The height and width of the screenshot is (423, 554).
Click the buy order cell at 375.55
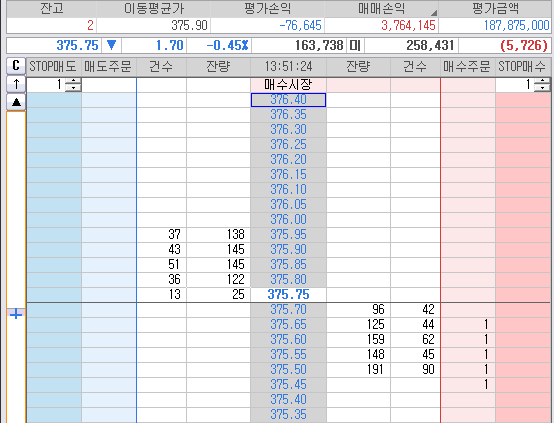tap(468, 355)
